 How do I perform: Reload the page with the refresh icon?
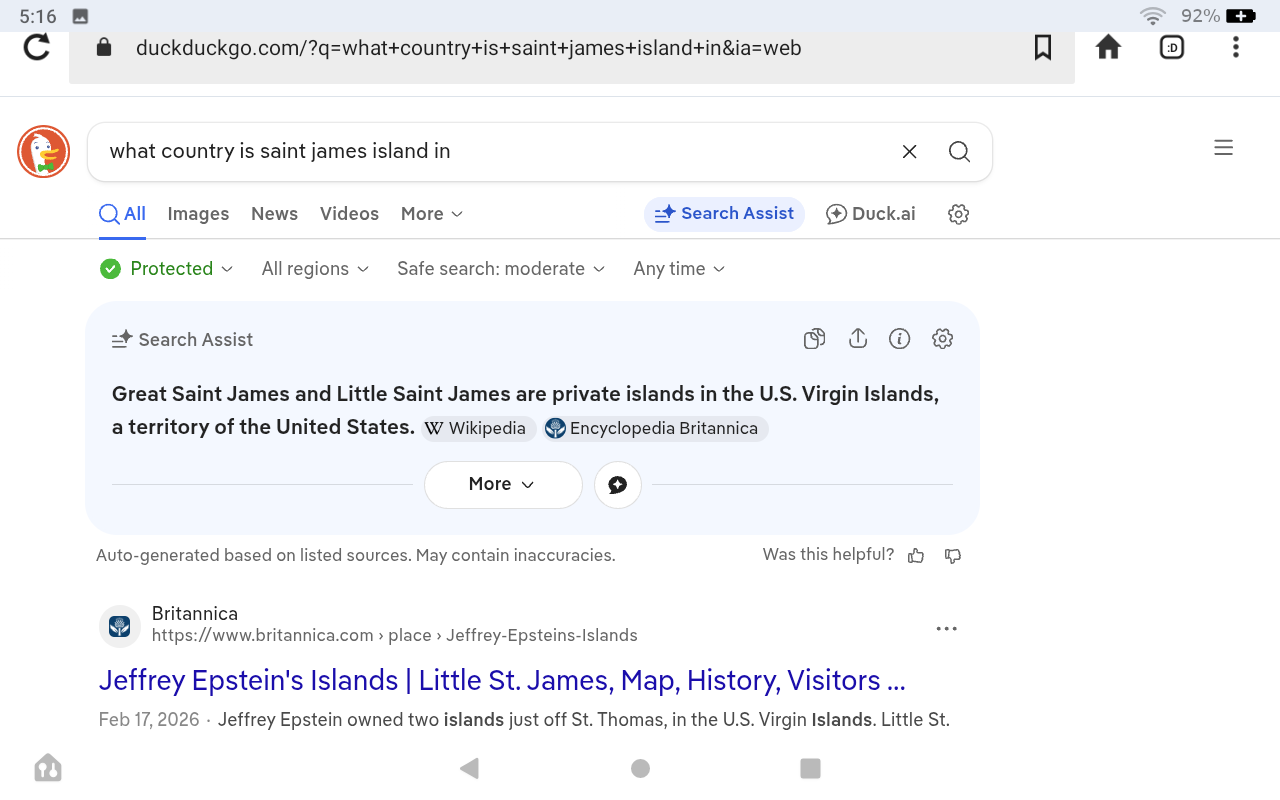tap(37, 47)
